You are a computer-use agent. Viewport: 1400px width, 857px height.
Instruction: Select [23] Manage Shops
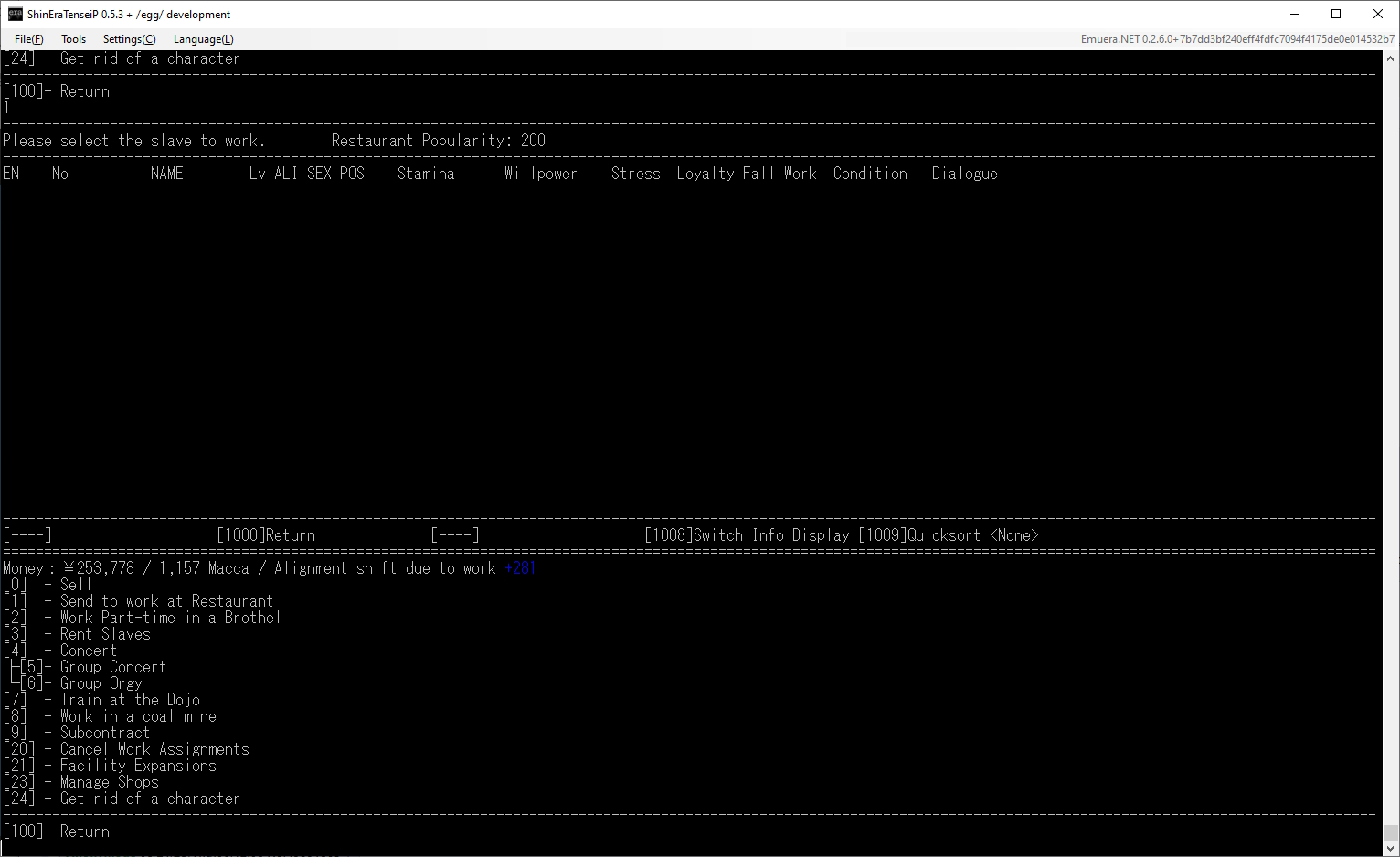[x=81, y=782]
